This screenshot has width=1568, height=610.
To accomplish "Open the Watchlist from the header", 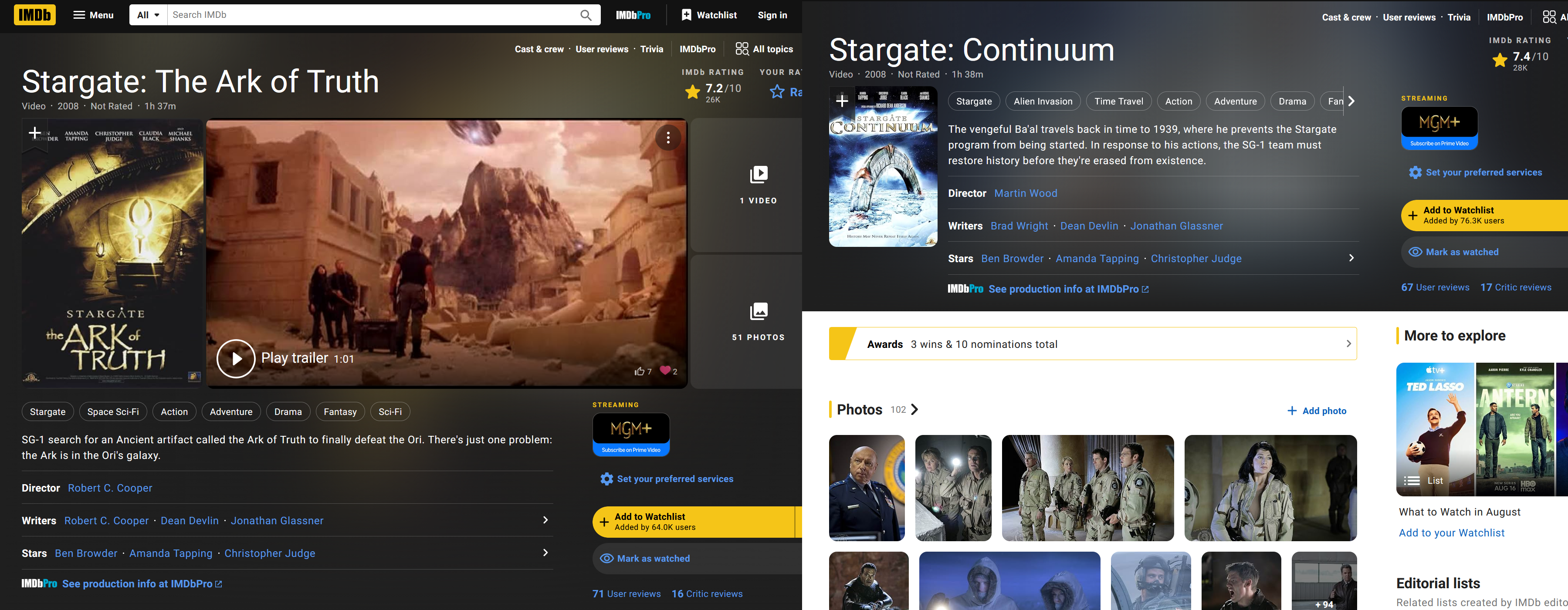I will click(708, 15).
